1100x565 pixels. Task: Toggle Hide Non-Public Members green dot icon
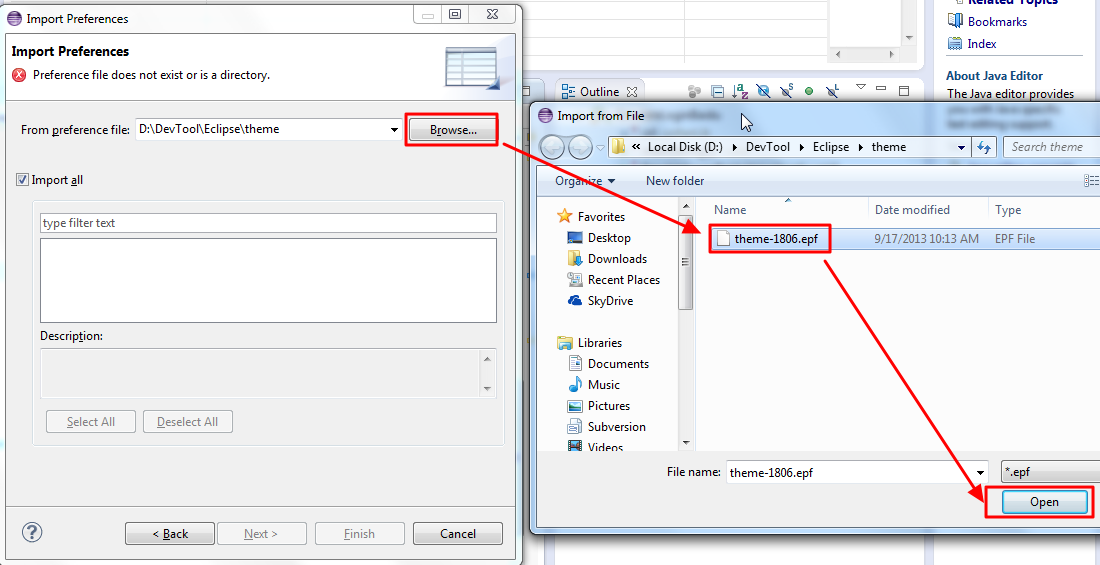coord(809,91)
